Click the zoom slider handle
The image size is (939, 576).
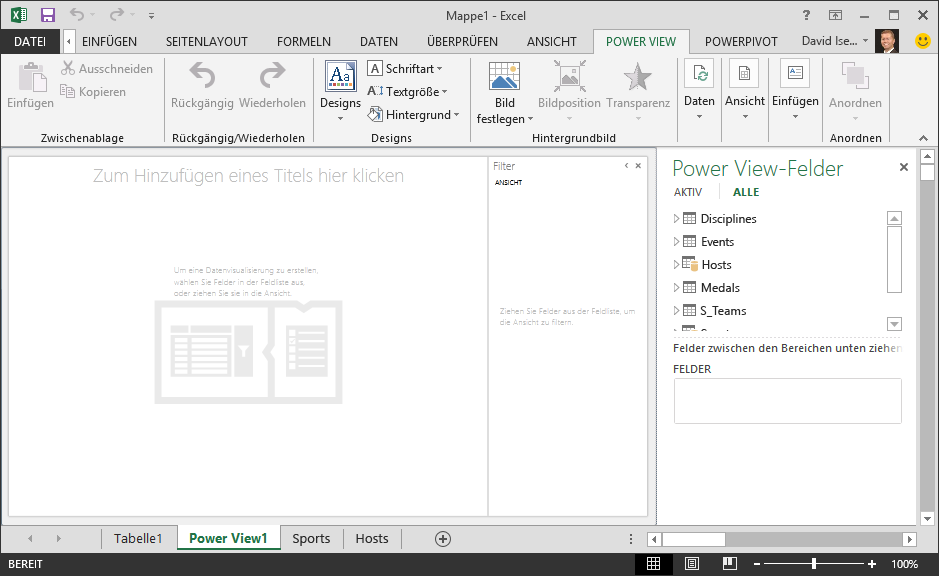pyautogui.click(x=813, y=564)
